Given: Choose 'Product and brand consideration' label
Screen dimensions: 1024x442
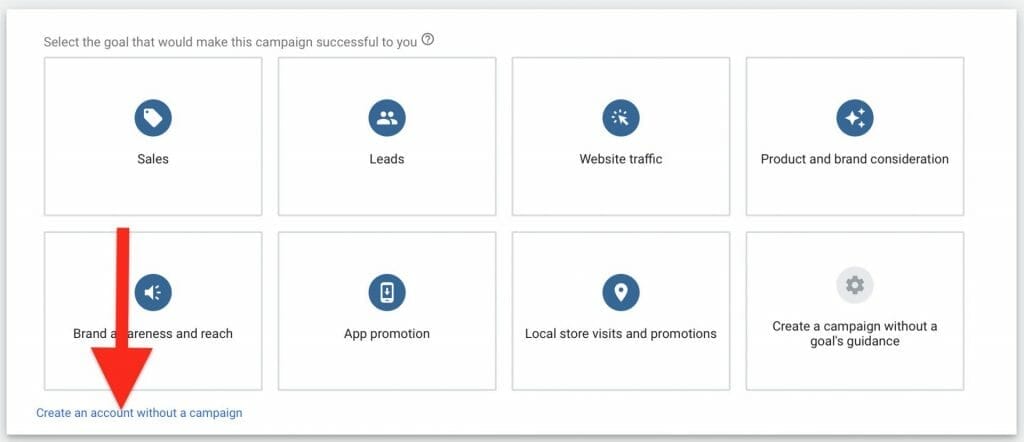Looking at the screenshot, I should [854, 159].
